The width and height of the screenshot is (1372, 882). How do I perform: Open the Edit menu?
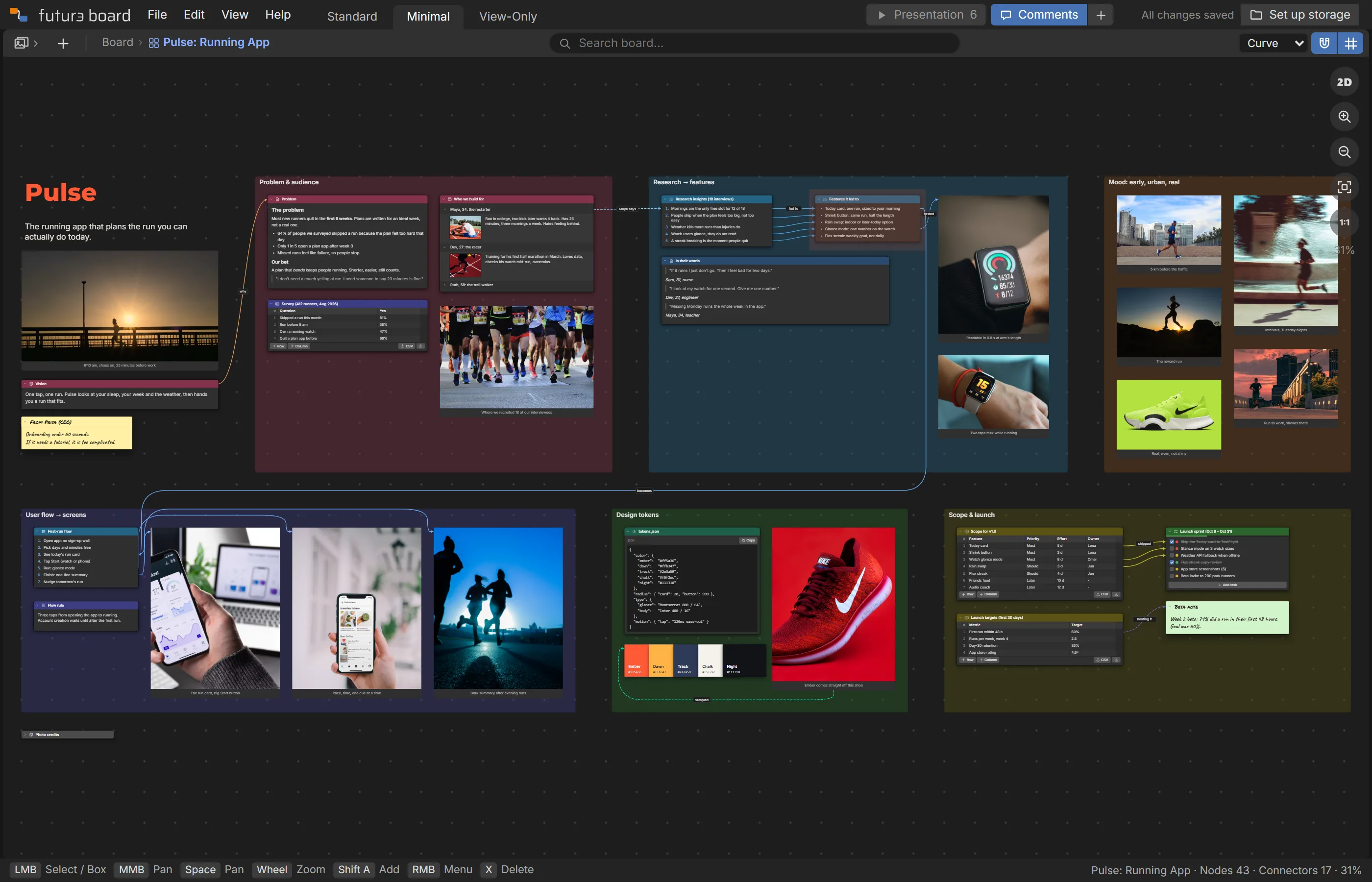click(x=194, y=15)
